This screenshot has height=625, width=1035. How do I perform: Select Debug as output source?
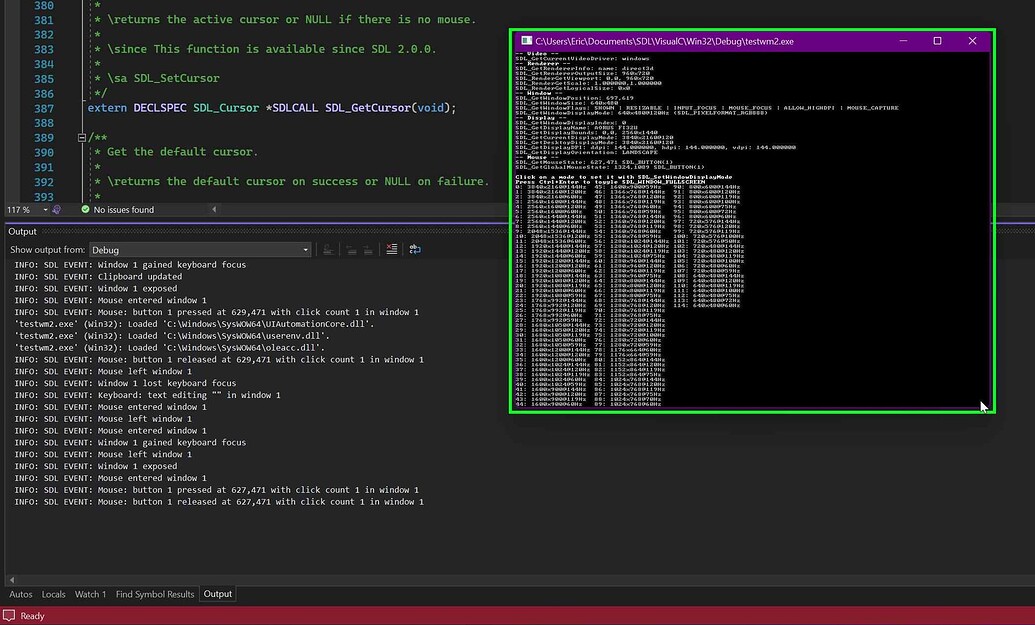pos(200,249)
